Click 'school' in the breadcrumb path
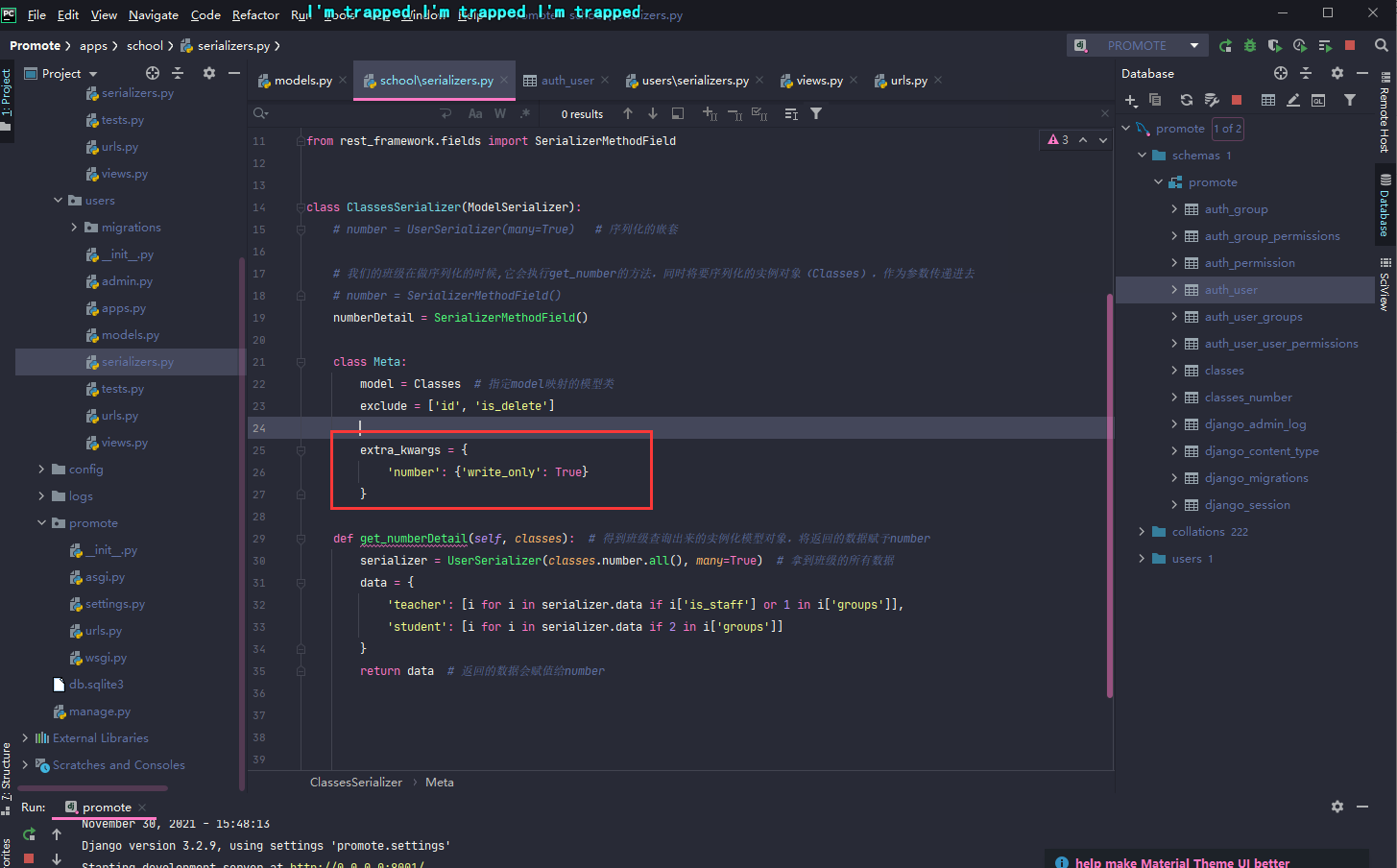This screenshot has height=868, width=1397. pos(145,45)
